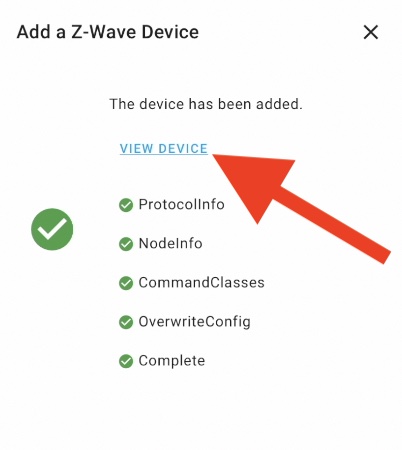402x450 pixels.
Task: Select the ProtocolInfo stage label
Action: [182, 204]
